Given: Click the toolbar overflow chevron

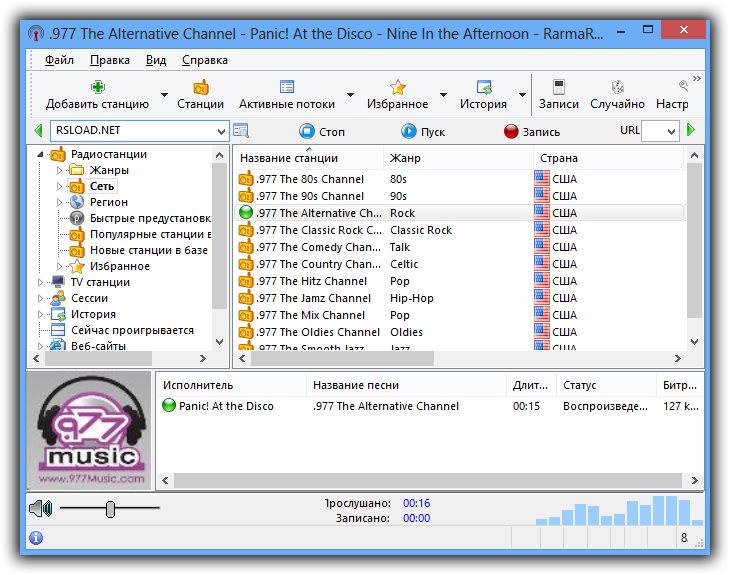Looking at the screenshot, I should coord(696,78).
